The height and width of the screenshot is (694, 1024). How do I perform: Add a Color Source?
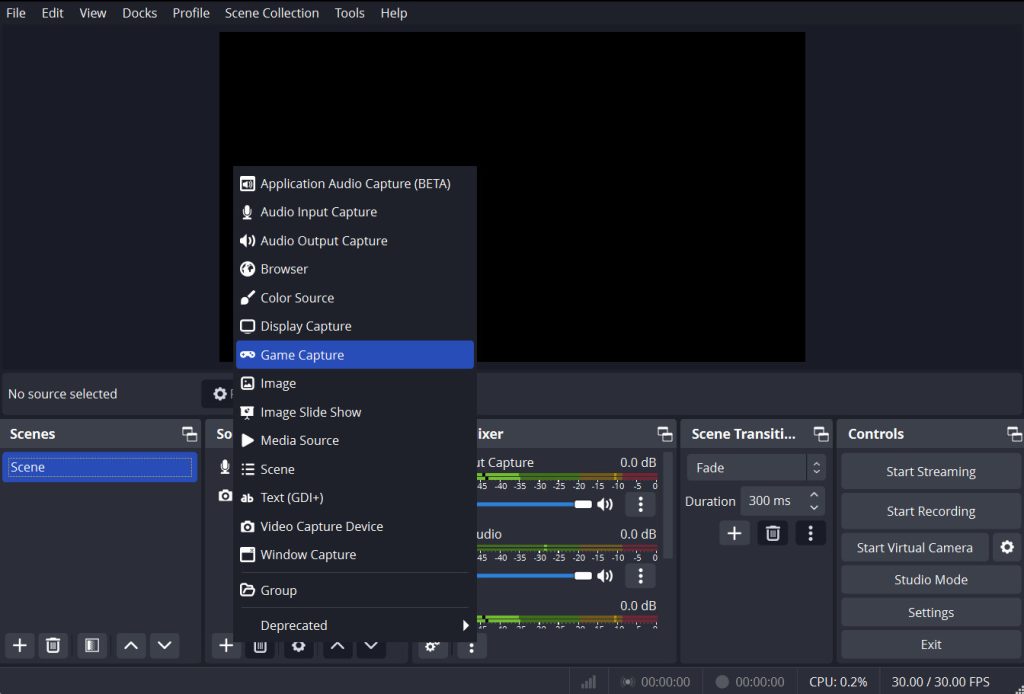tap(355, 298)
